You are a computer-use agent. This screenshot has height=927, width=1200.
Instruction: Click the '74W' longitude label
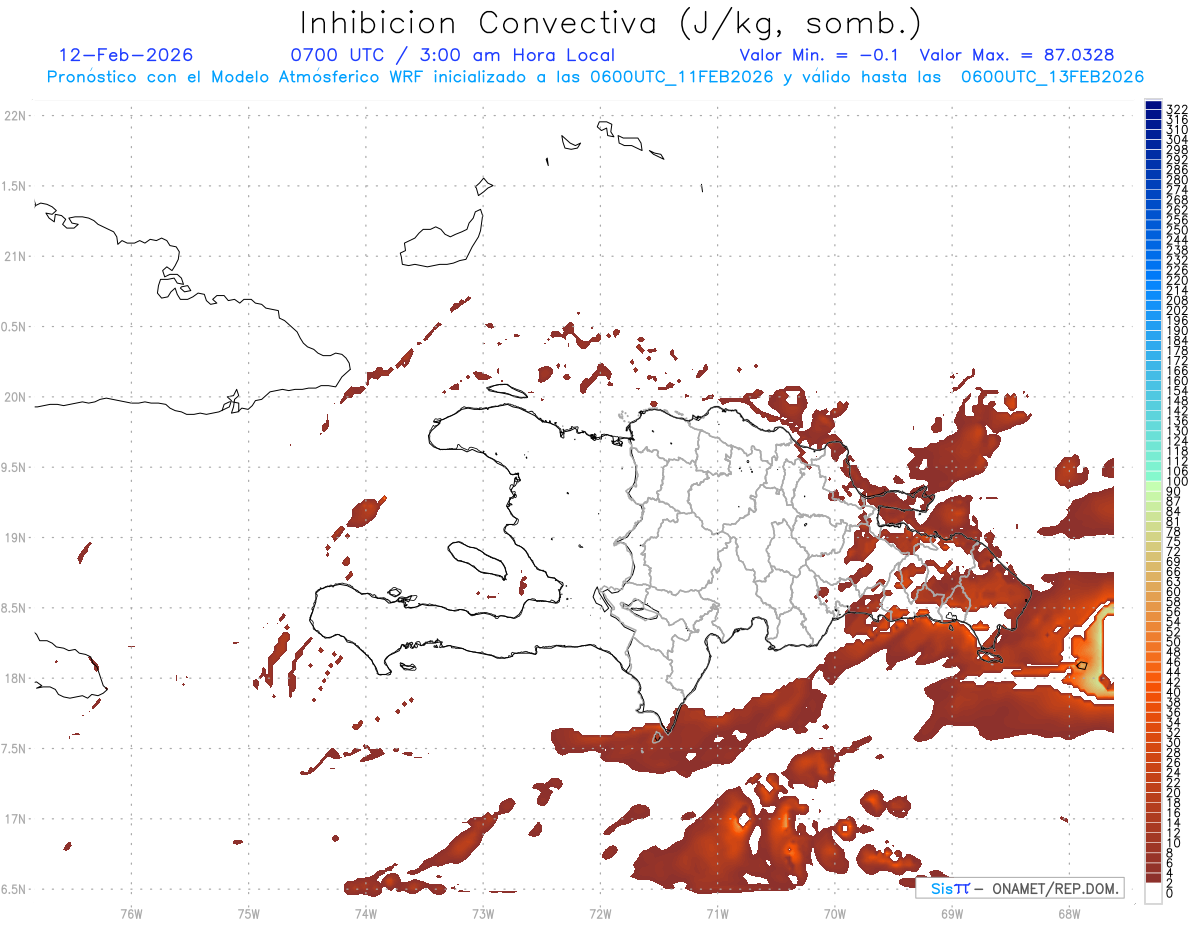(x=365, y=913)
